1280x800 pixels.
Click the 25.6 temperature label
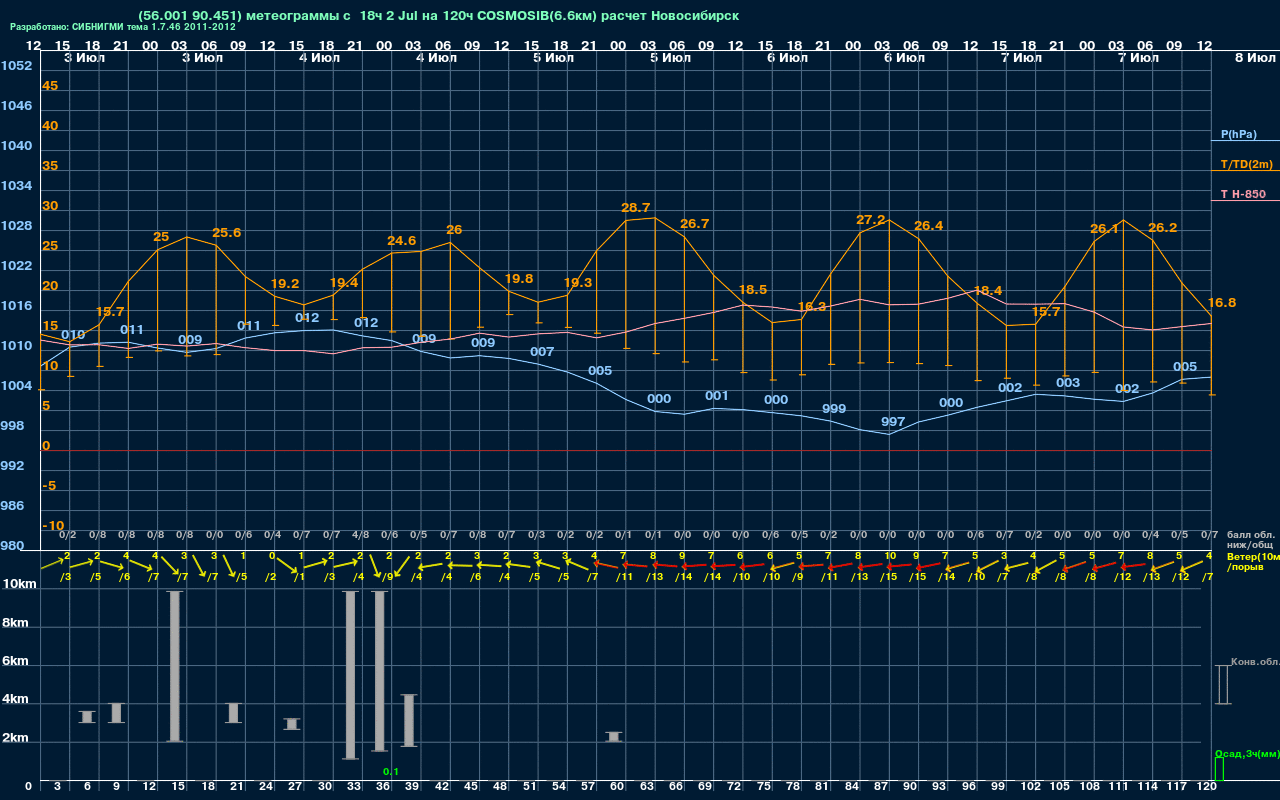click(226, 233)
